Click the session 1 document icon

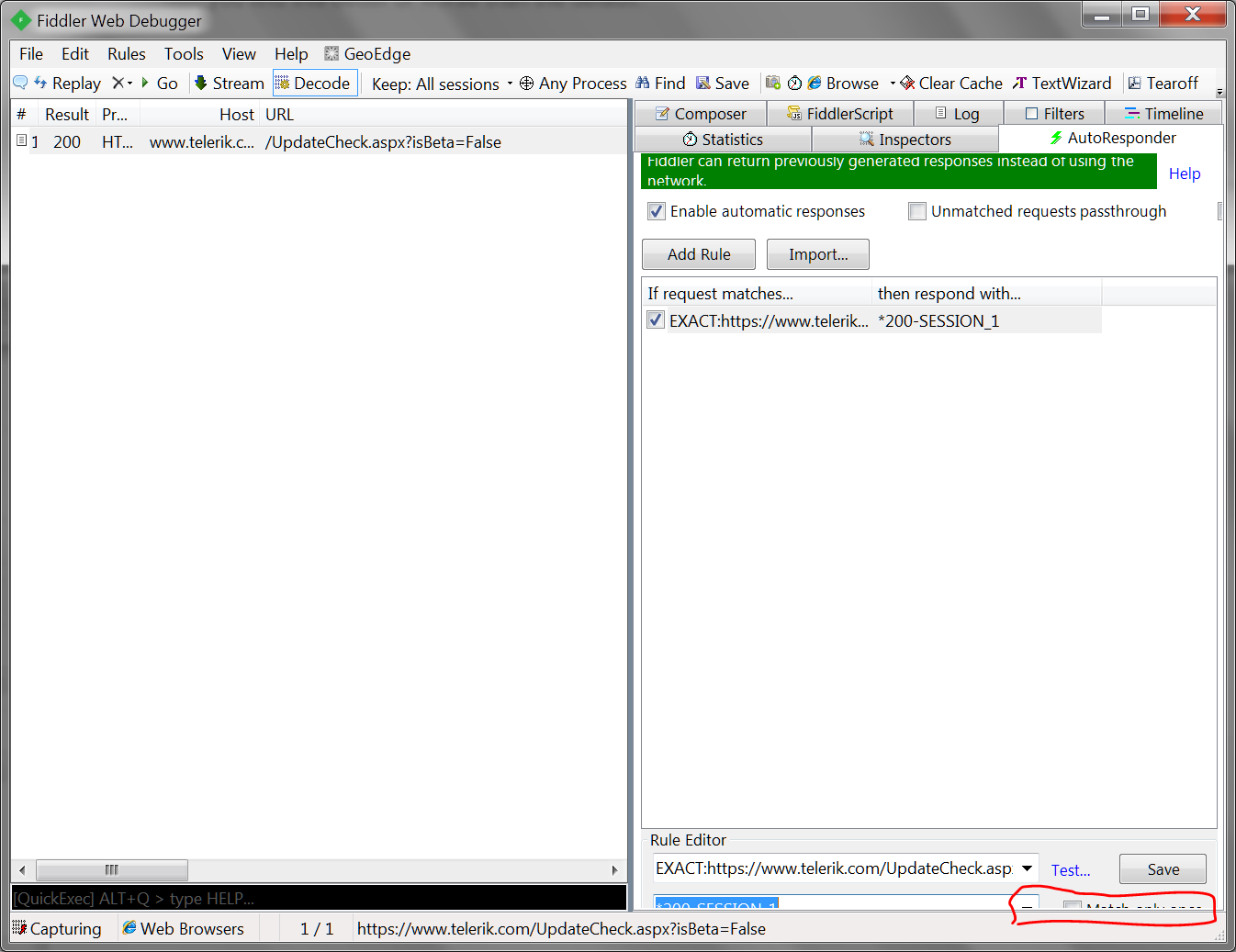coord(21,140)
